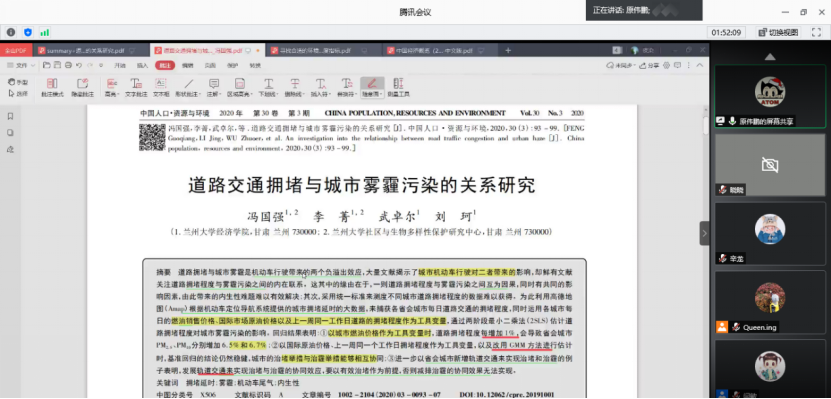The width and height of the screenshot is (831, 399).
Task: Select the hand tool
Action: click(x=18, y=82)
